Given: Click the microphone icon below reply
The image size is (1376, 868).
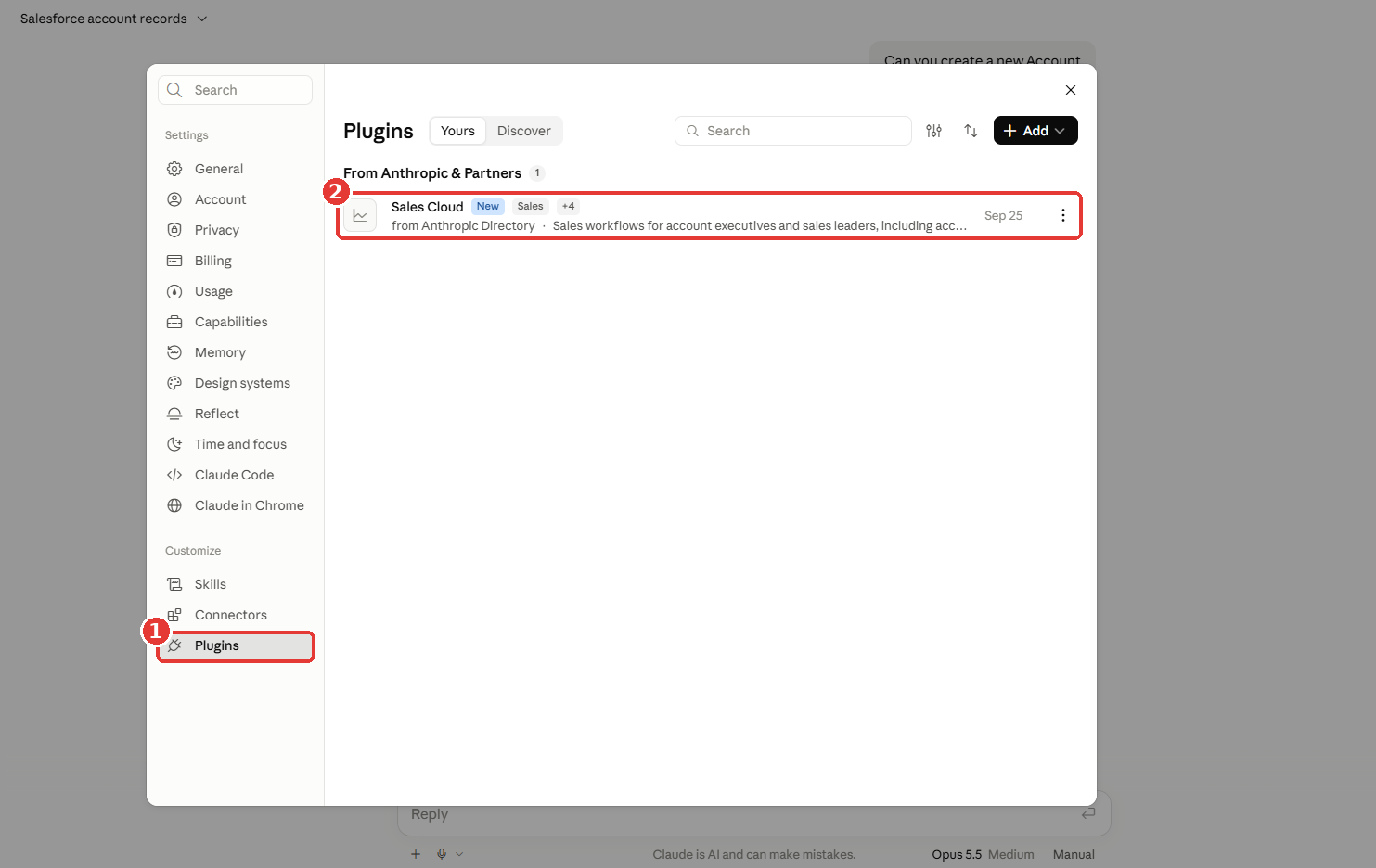Looking at the screenshot, I should point(442,854).
